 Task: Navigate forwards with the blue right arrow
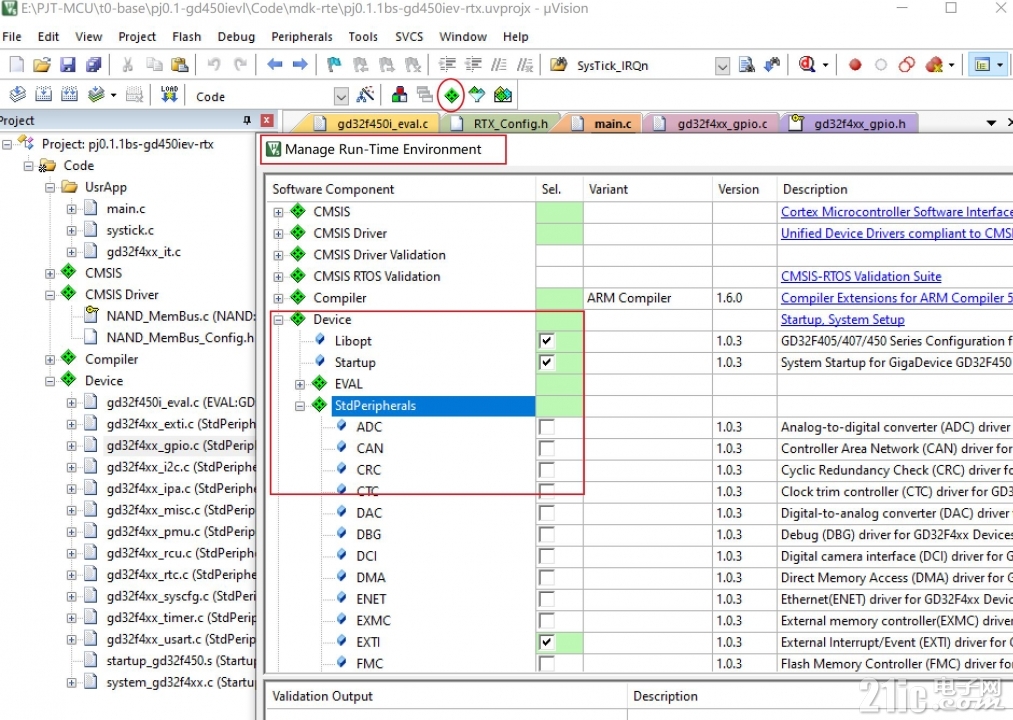pos(300,65)
